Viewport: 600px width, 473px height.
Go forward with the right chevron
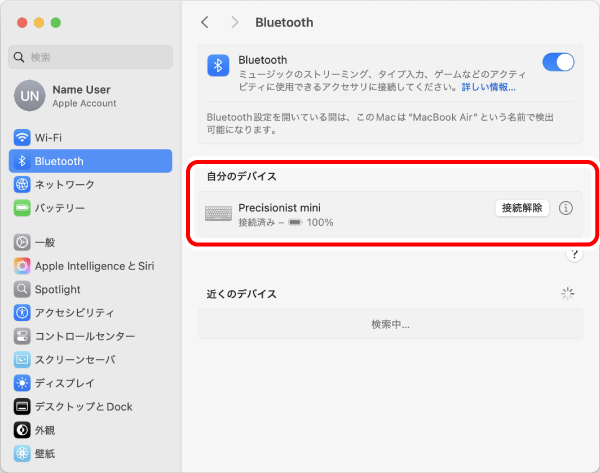pos(235,23)
